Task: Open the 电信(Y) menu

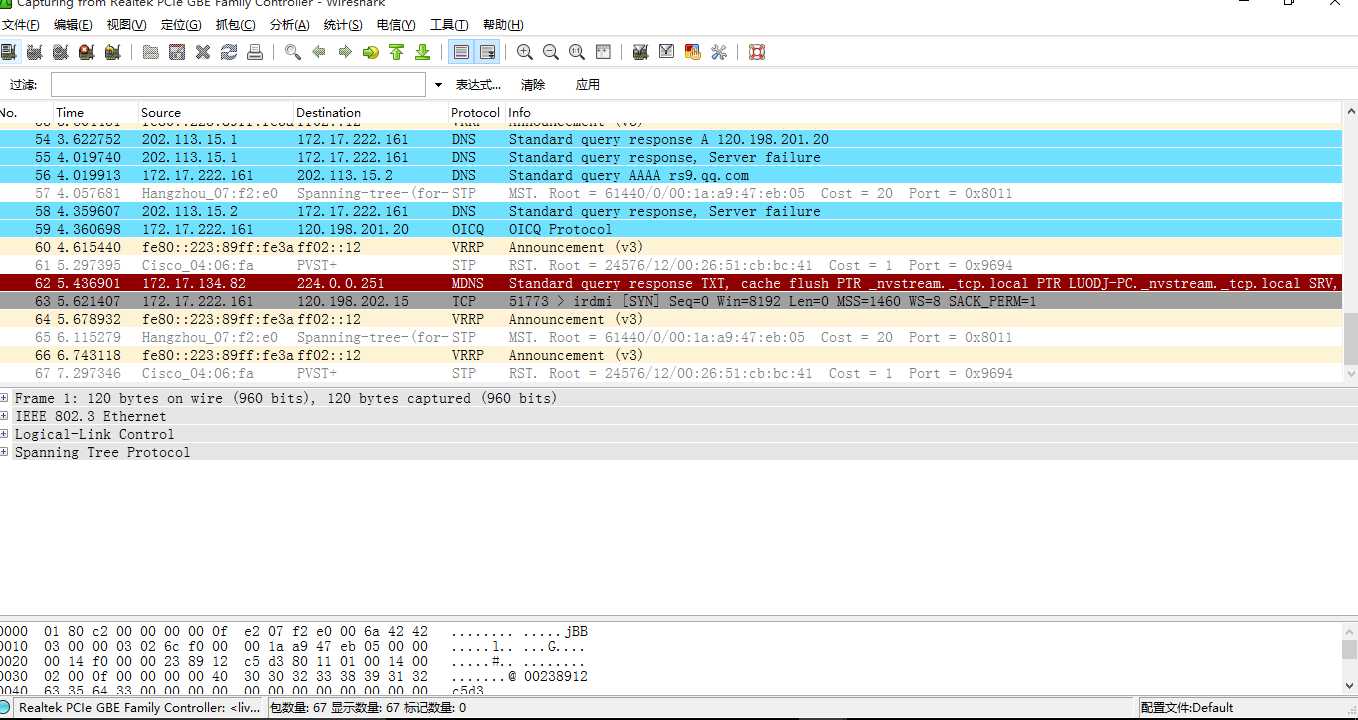Action: [396, 25]
